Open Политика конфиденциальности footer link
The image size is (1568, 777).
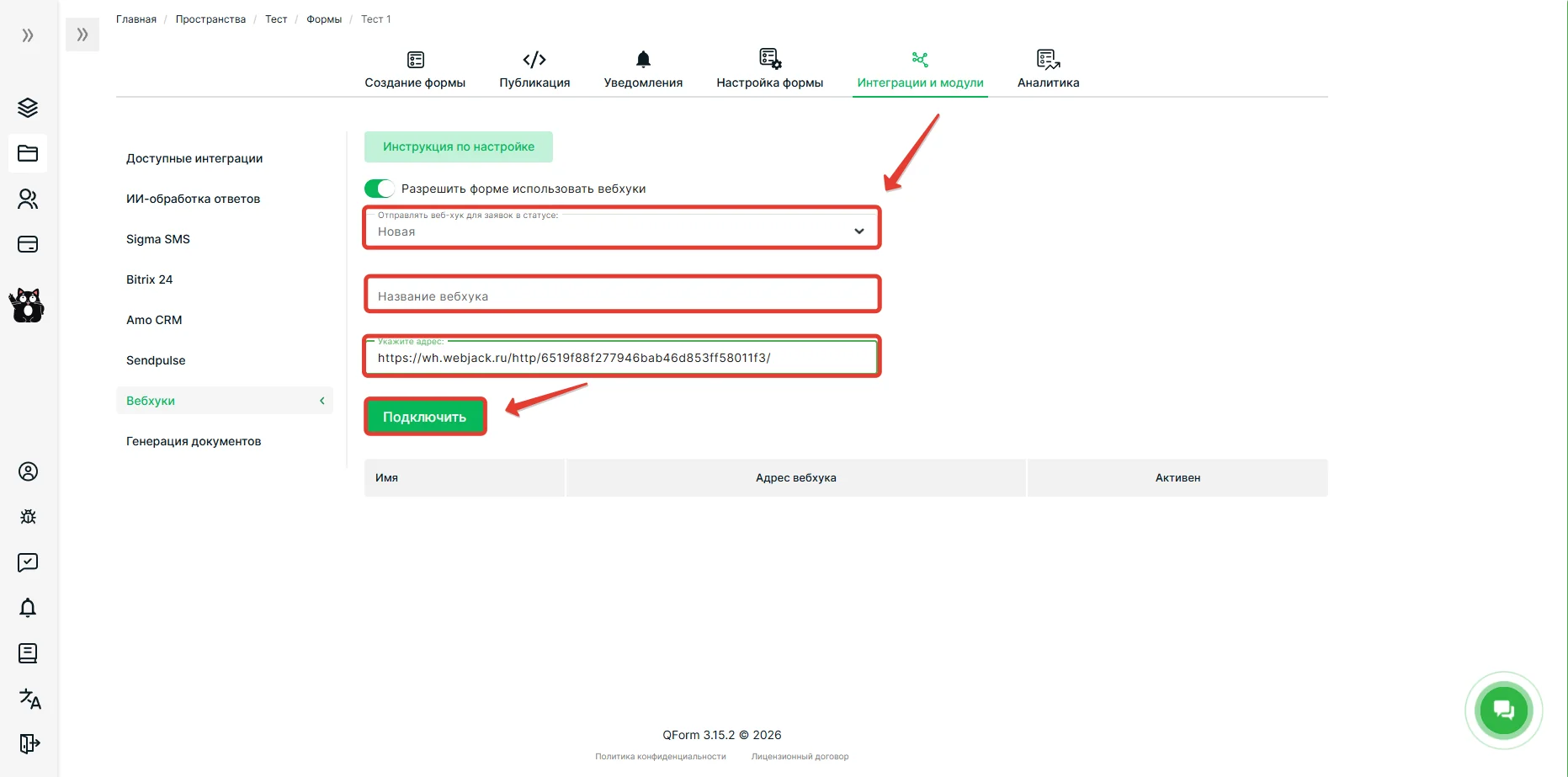(x=661, y=757)
